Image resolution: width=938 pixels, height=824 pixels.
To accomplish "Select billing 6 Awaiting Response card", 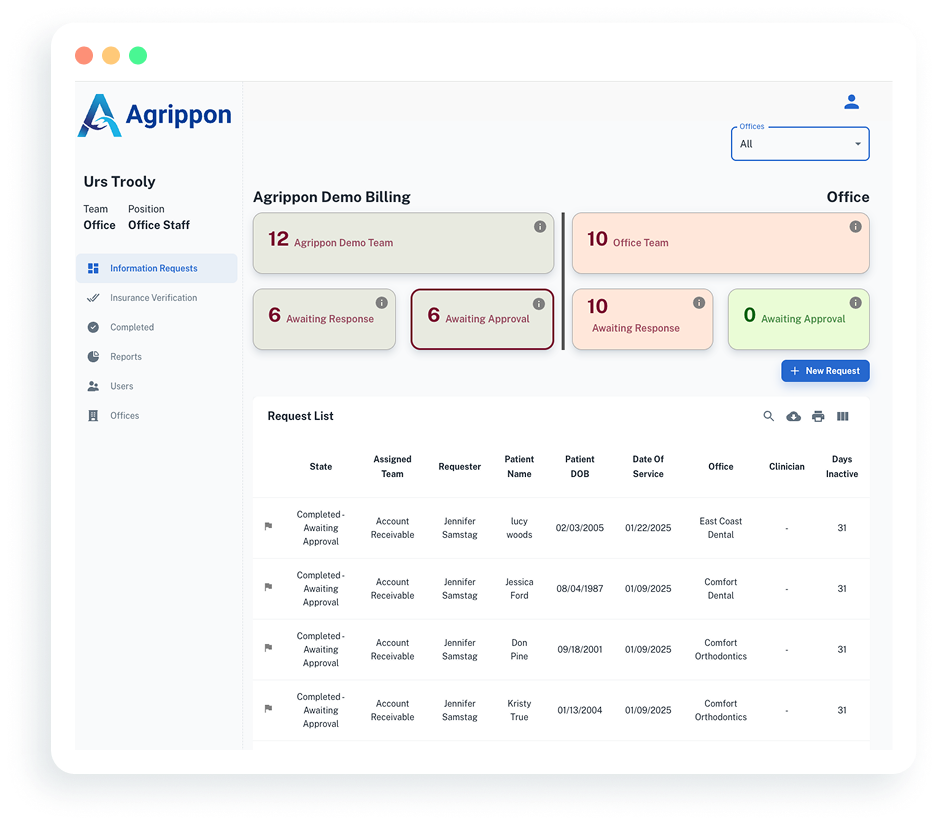I will point(324,319).
